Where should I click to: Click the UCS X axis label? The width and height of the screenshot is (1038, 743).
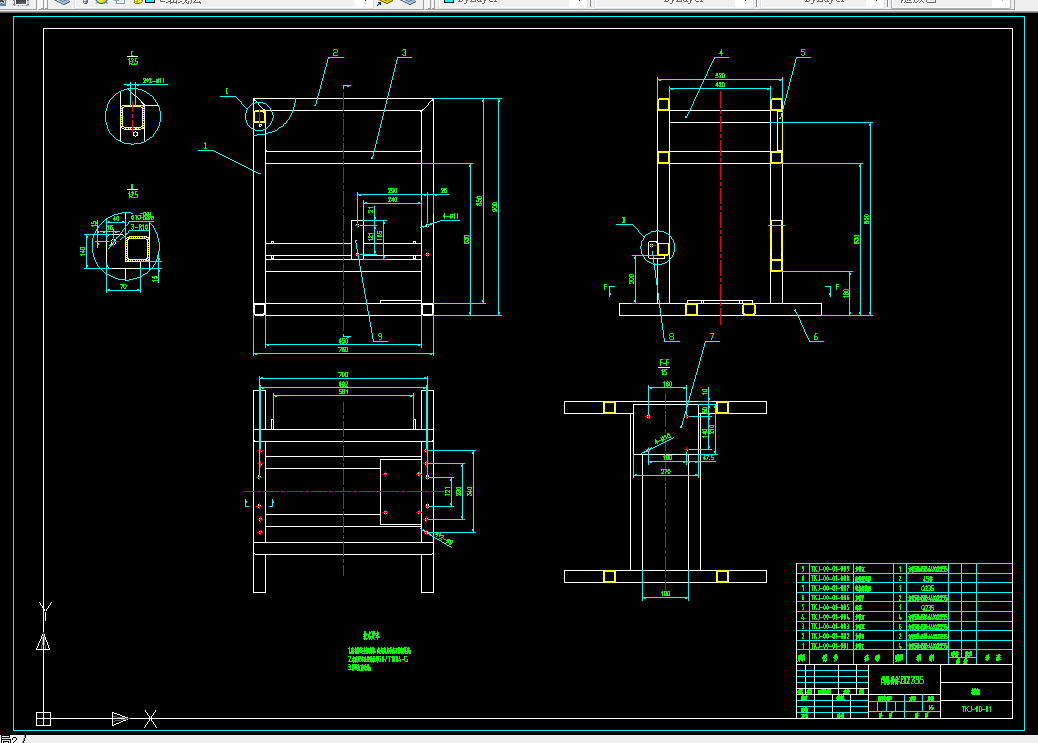coord(150,718)
